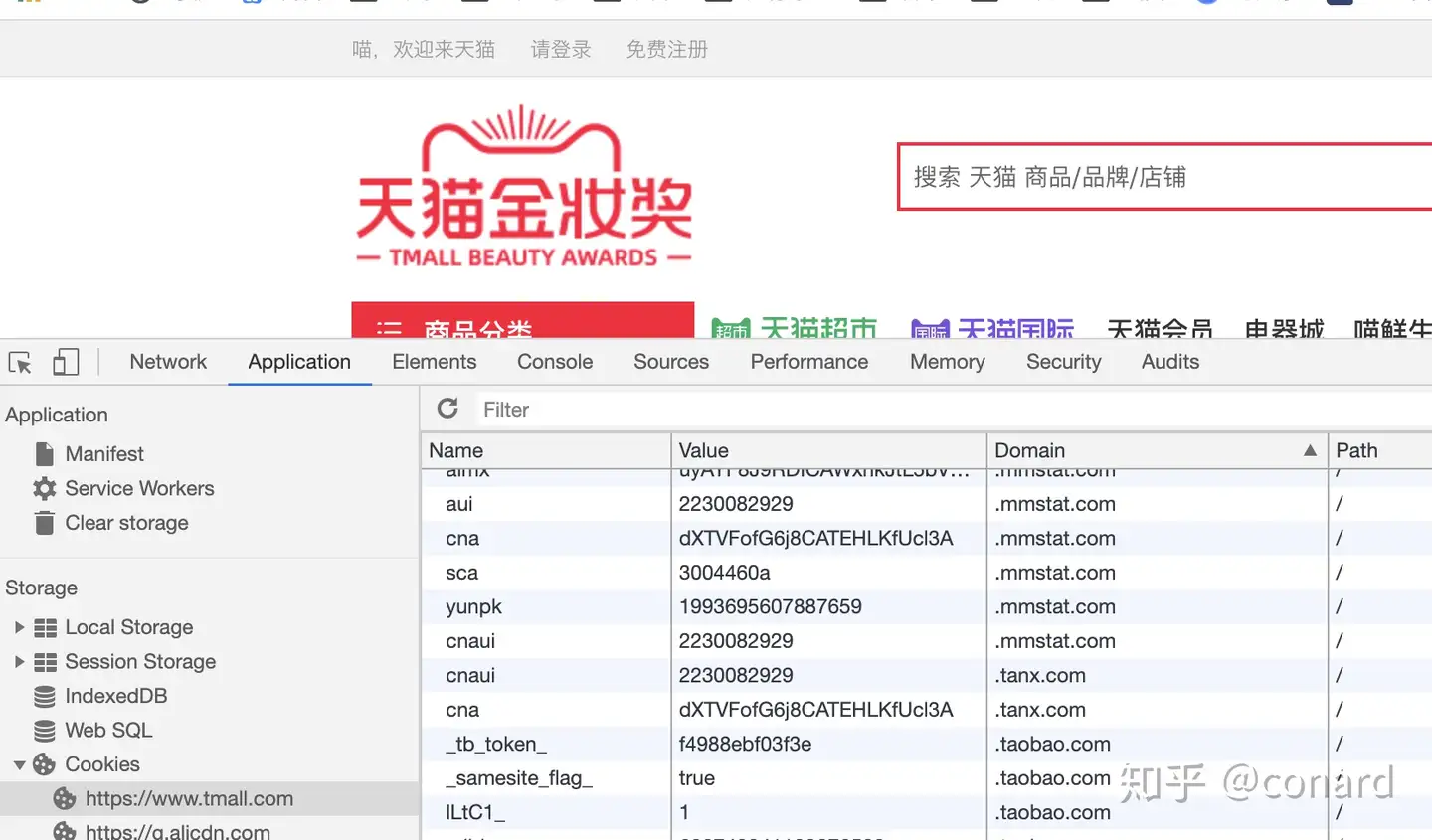
Task: Click the Clear storage trash icon
Action: (x=45, y=523)
